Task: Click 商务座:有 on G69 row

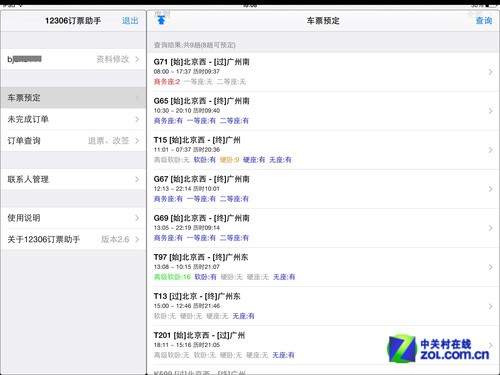Action: tap(168, 238)
